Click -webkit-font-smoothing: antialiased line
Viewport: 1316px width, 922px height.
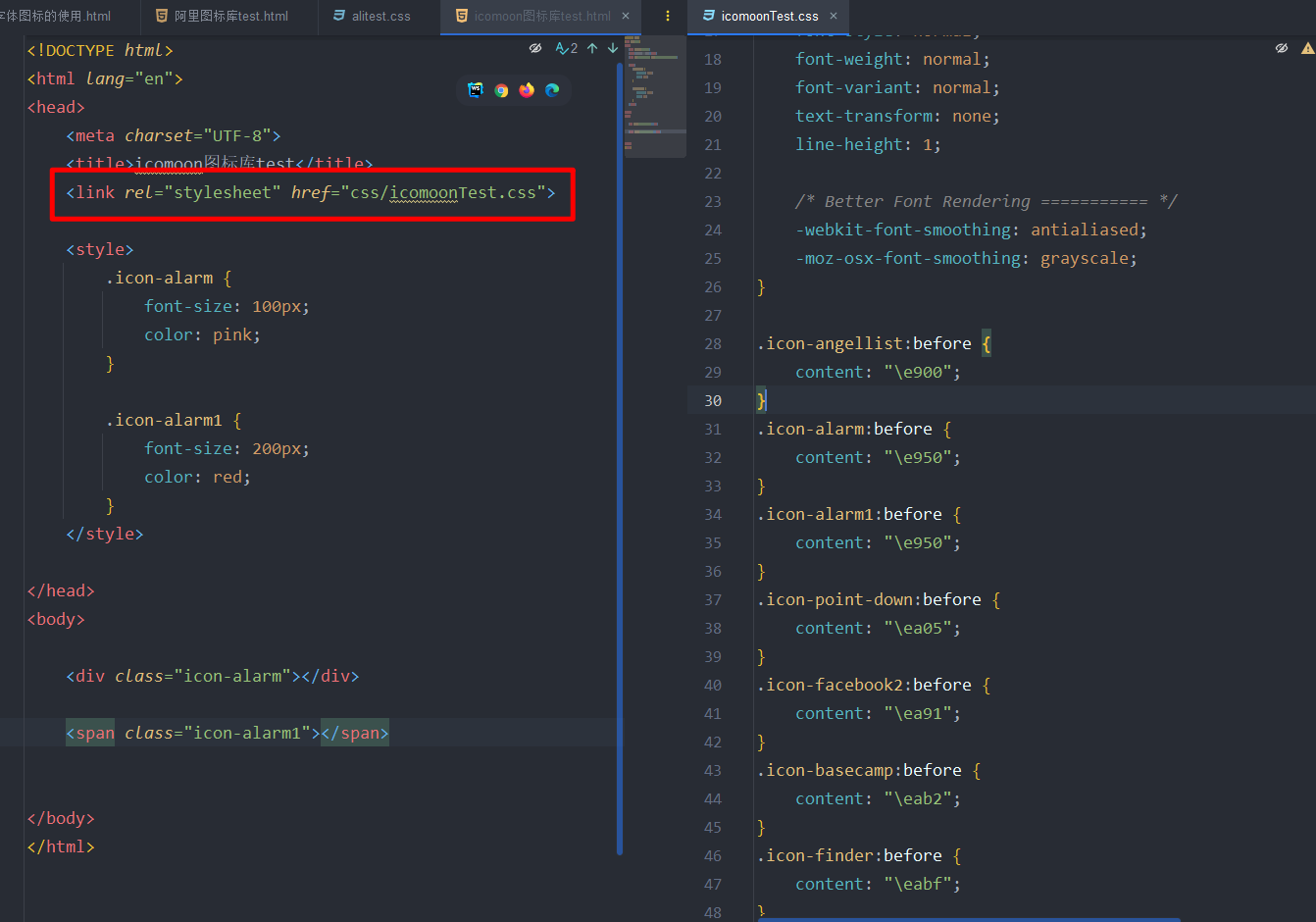pos(972,230)
